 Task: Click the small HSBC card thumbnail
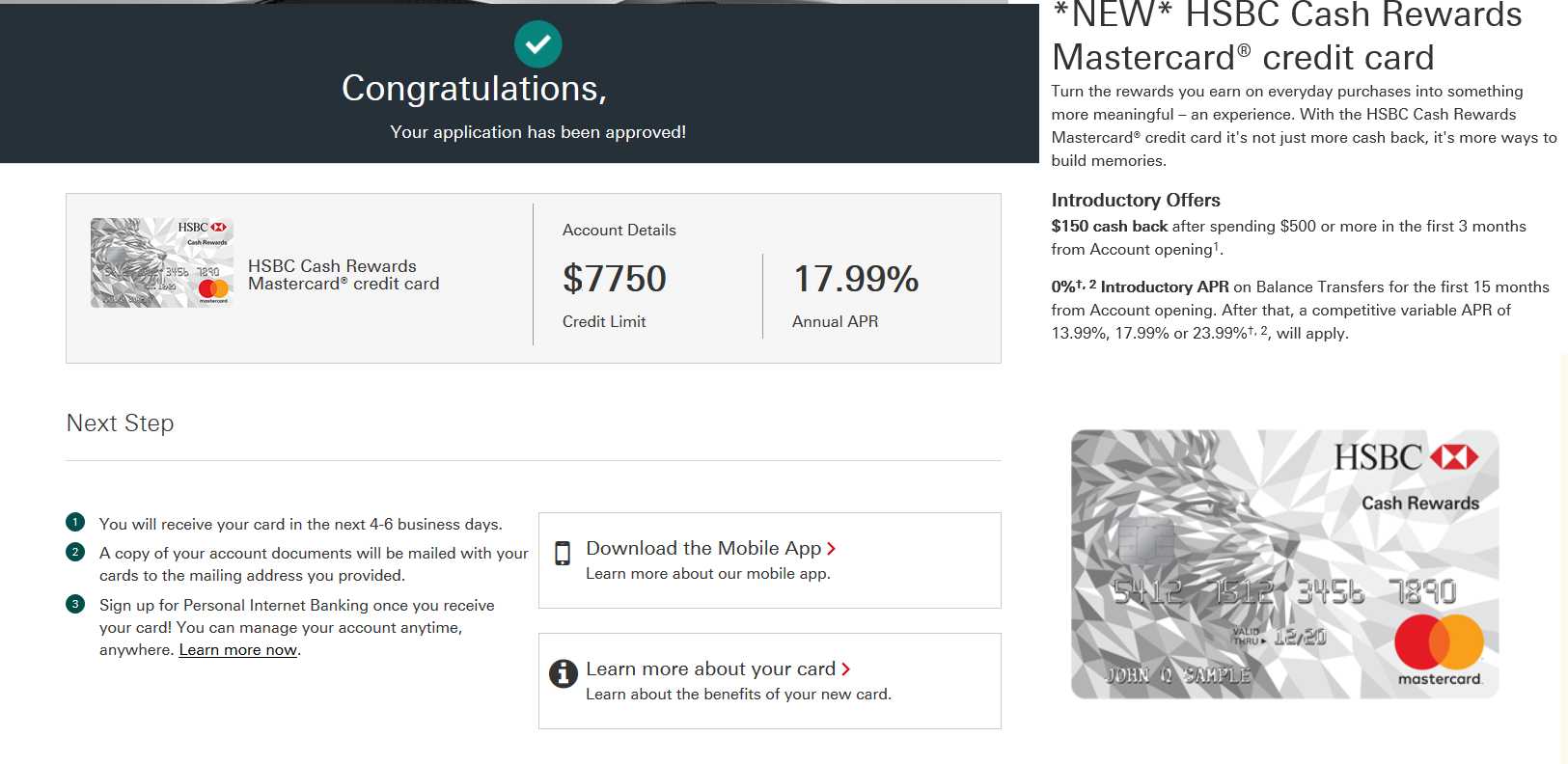click(162, 262)
